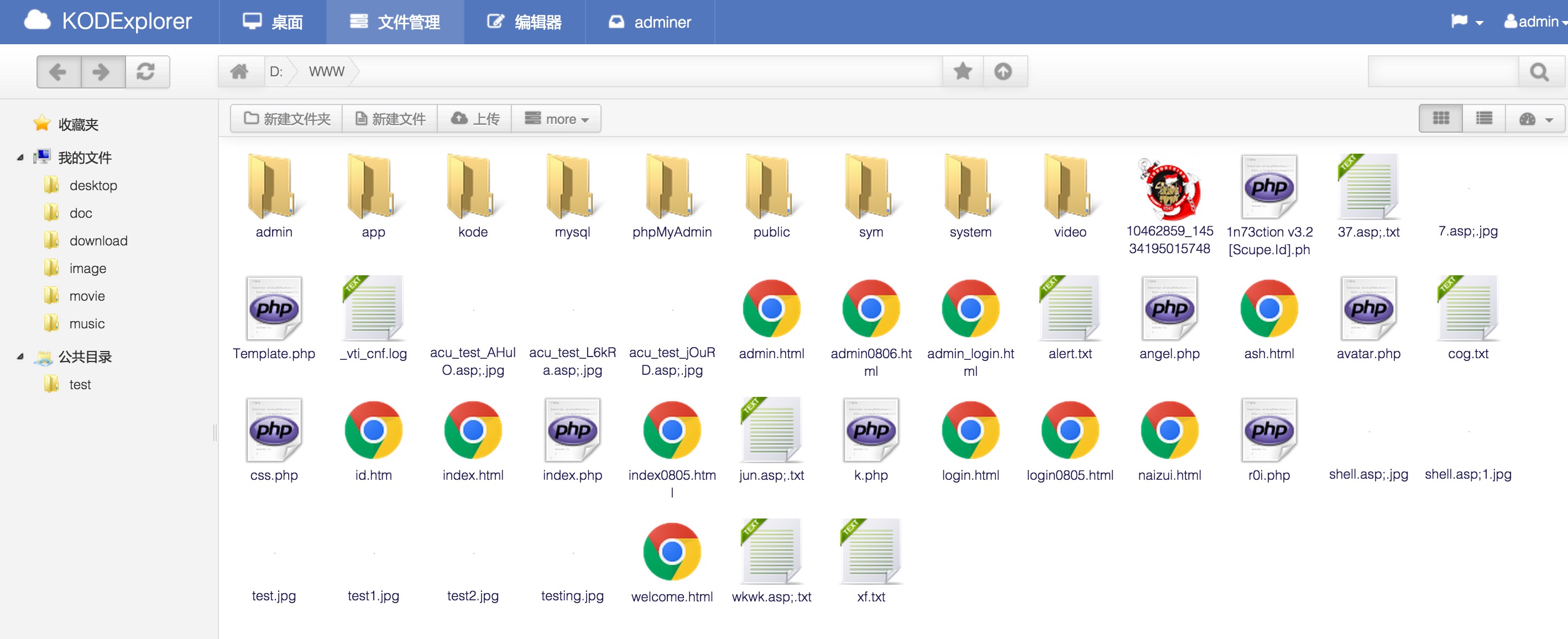The image size is (1568, 639).
Task: Switch to list view mode
Action: tap(1484, 119)
